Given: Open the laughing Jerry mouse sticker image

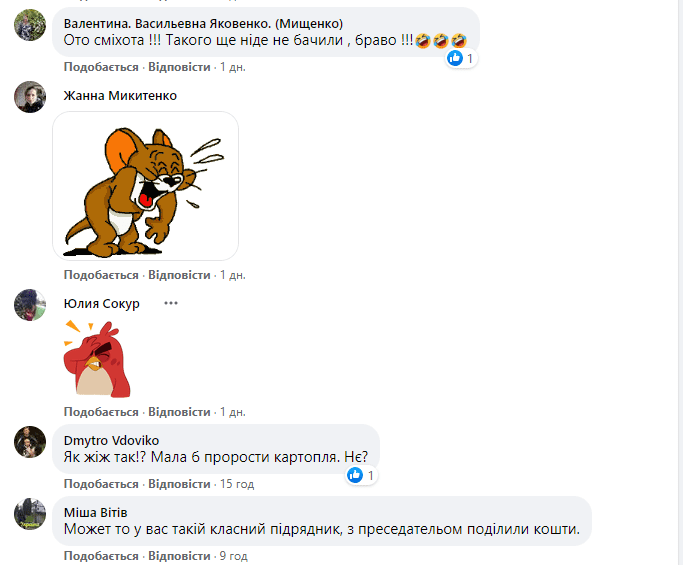Looking at the screenshot, I should [x=145, y=186].
